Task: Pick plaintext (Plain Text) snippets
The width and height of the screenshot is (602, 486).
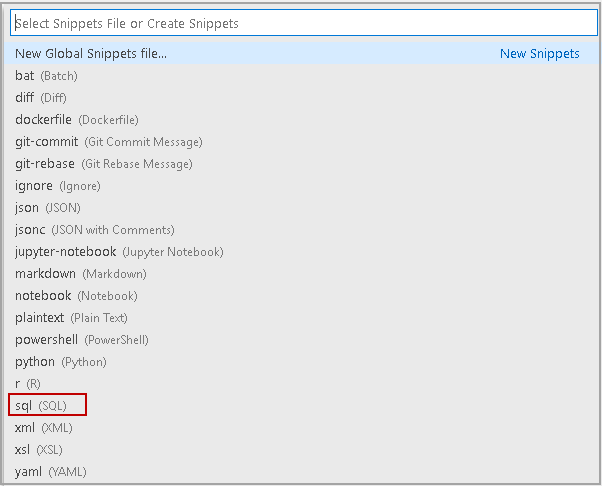Action: pyautogui.click(x=71, y=318)
